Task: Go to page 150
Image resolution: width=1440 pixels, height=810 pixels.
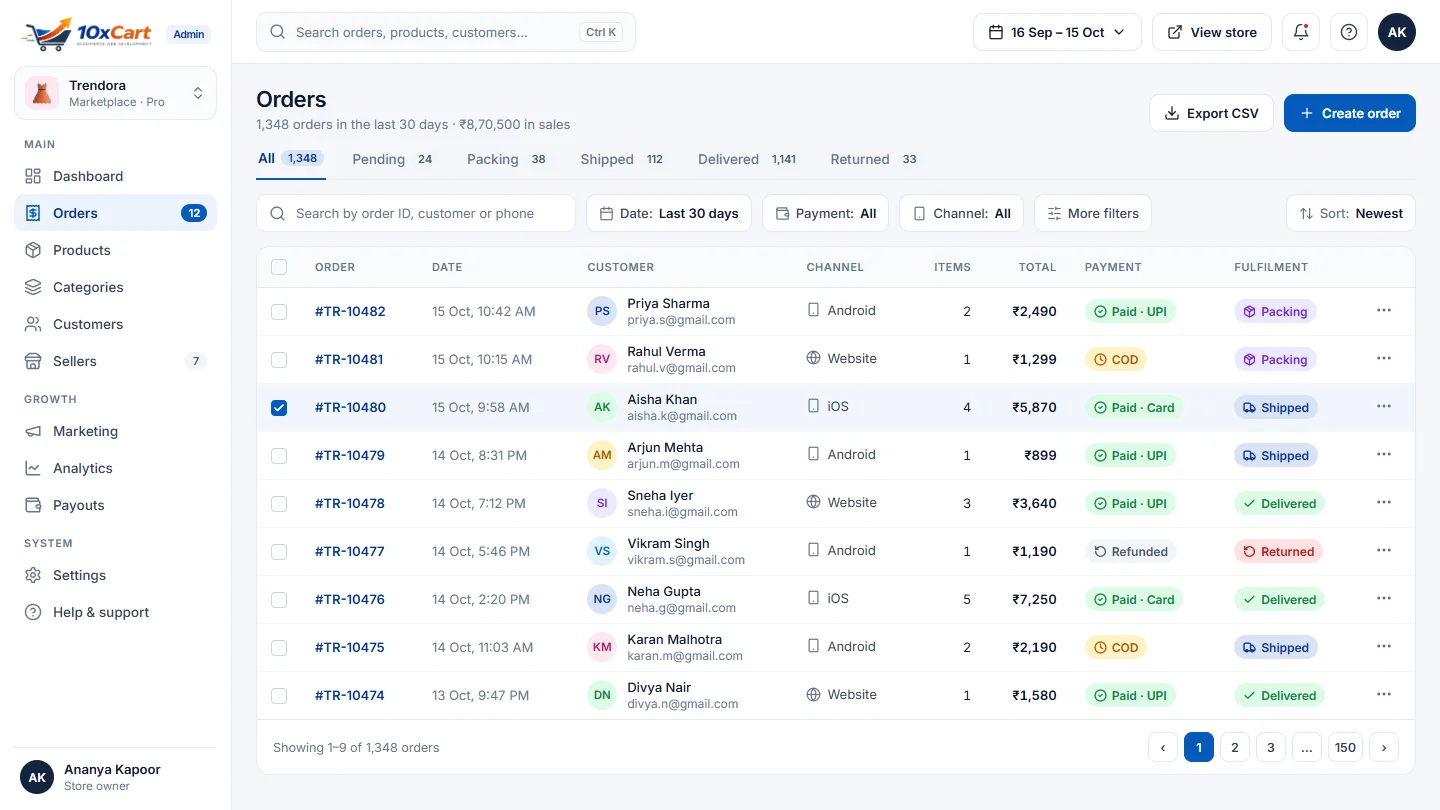Action: coord(1346,747)
